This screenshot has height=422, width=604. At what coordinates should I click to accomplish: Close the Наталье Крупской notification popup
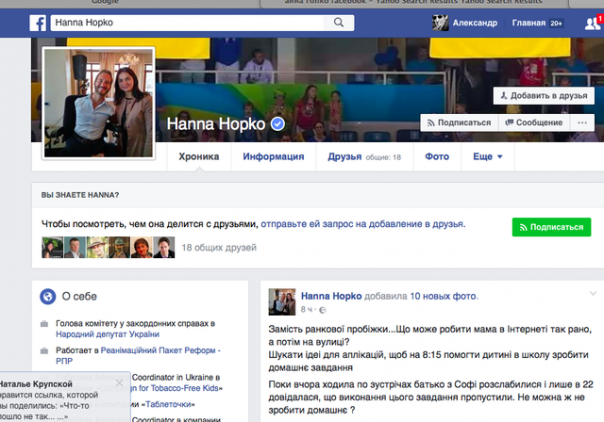pyautogui.click(x=119, y=383)
